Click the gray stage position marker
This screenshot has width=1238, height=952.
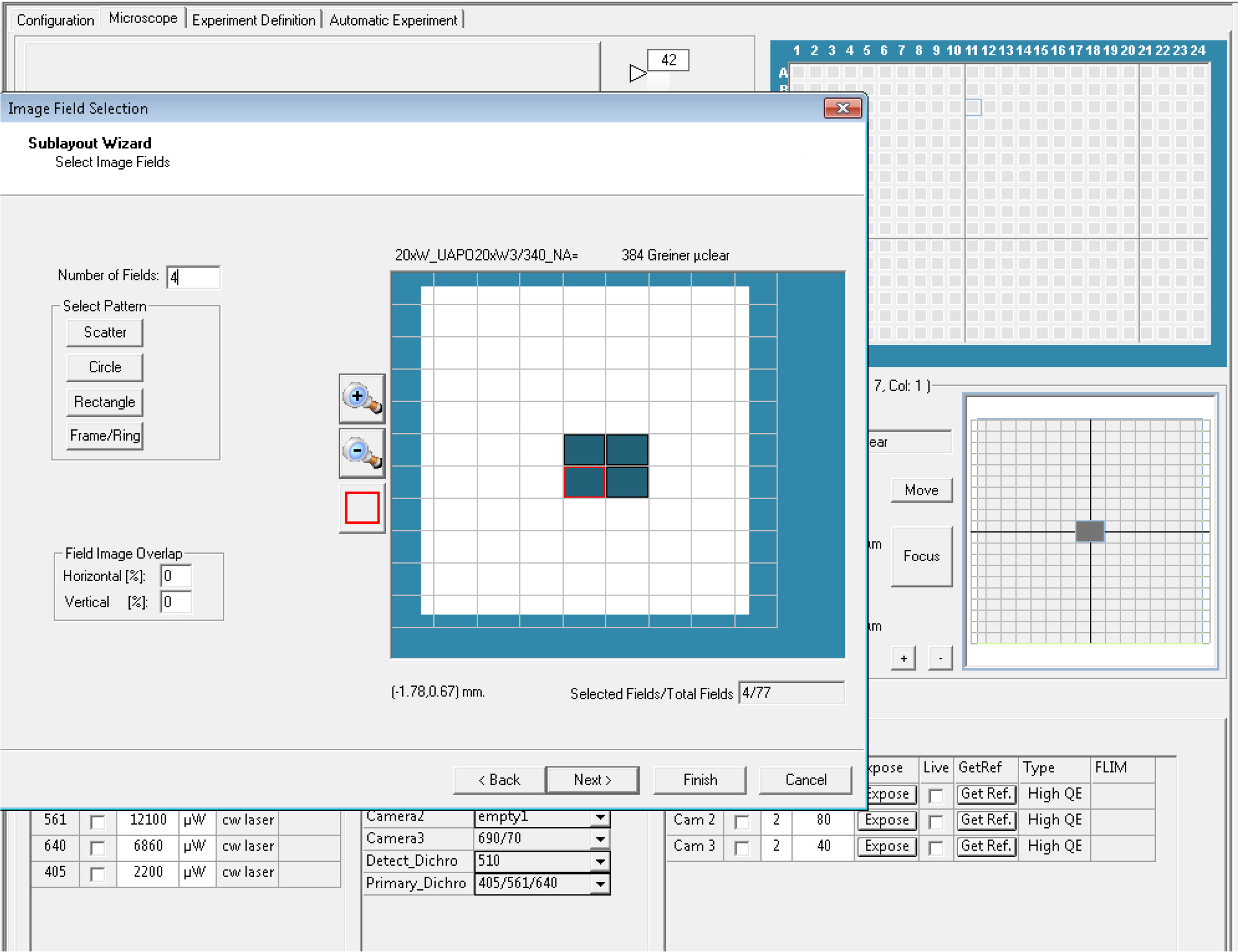(1089, 532)
